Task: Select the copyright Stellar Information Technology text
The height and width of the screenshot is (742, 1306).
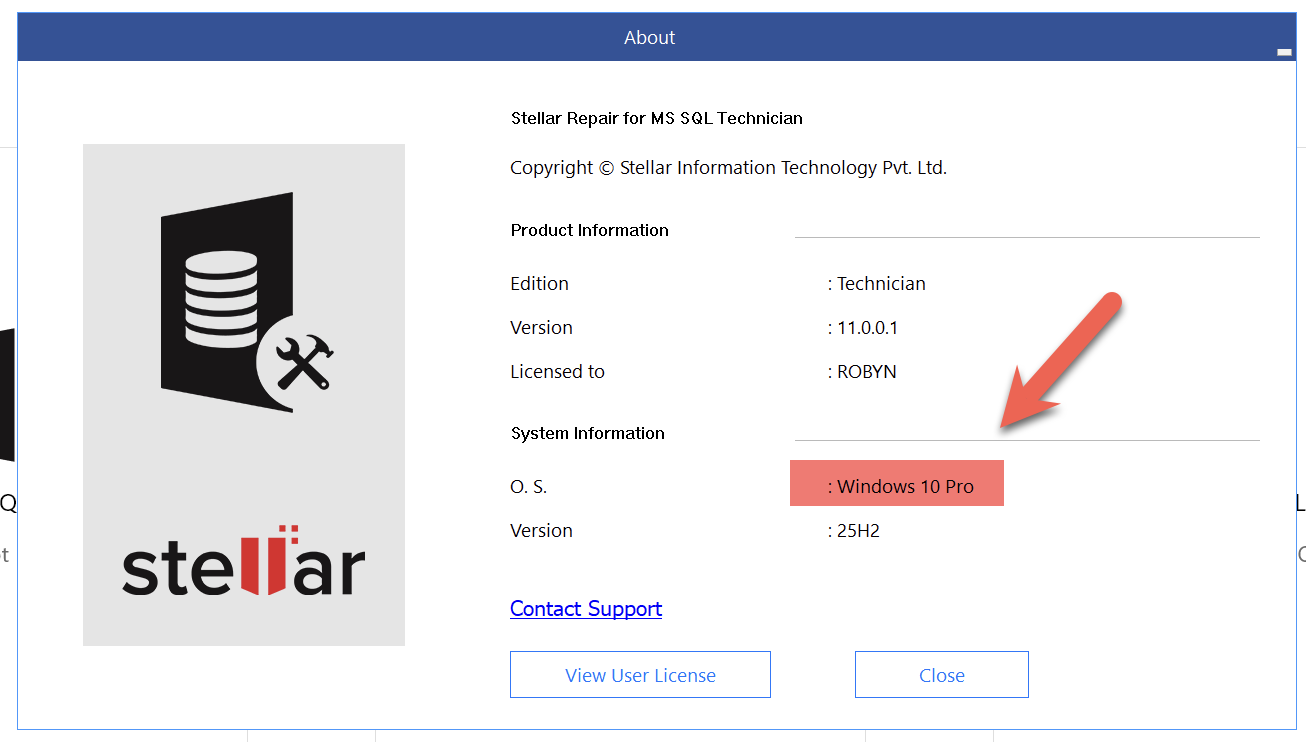Action: [x=728, y=168]
